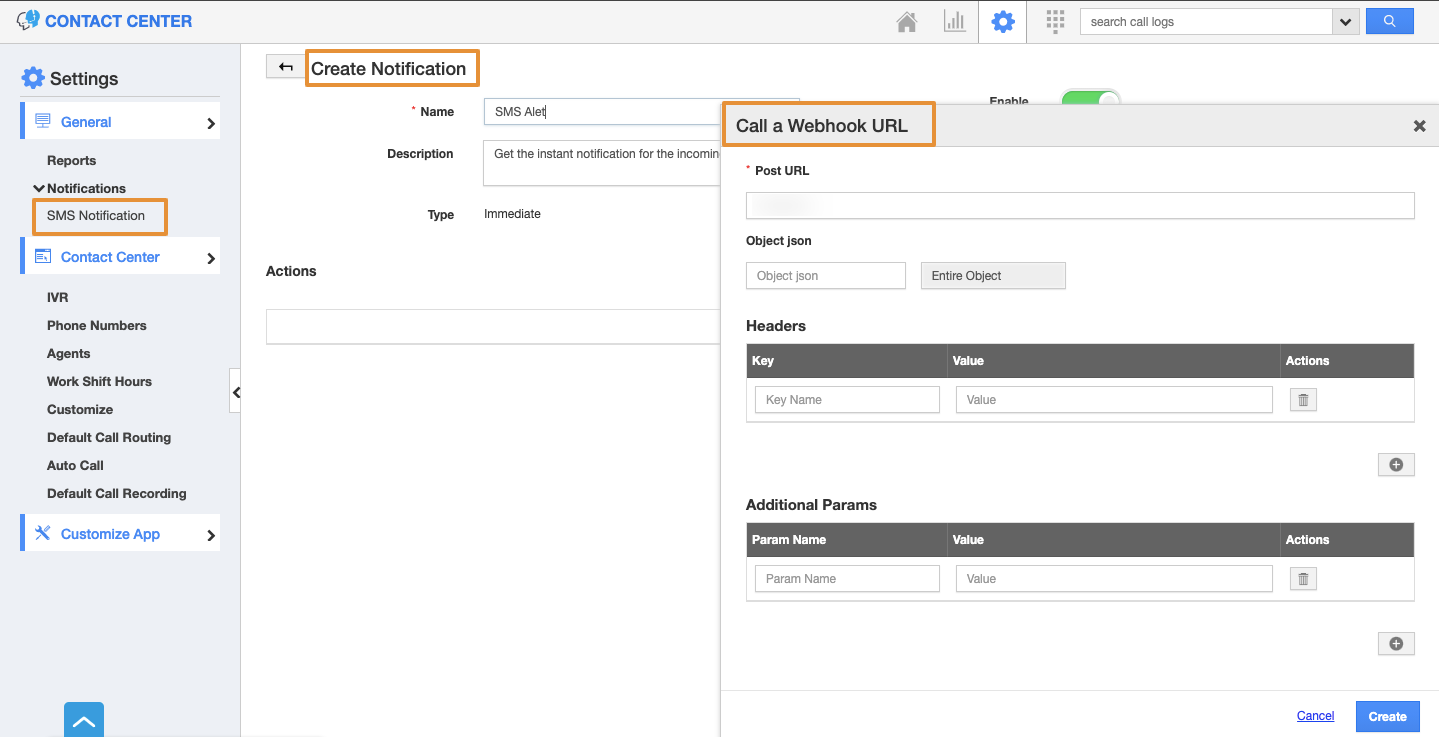This screenshot has width=1439, height=737.
Task: Click the Post URL input field
Action: tap(1080, 206)
